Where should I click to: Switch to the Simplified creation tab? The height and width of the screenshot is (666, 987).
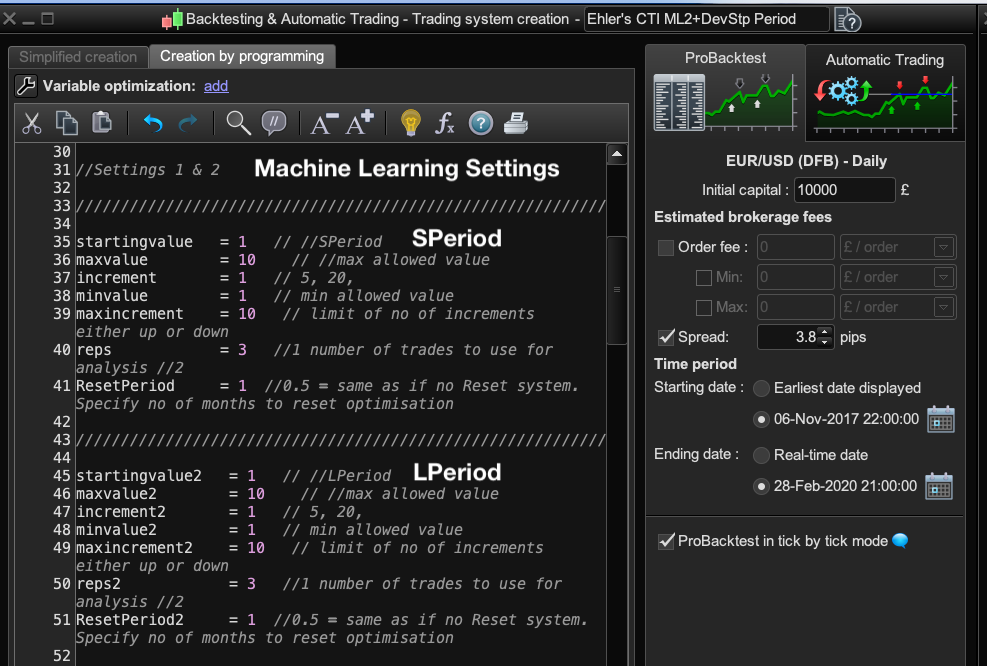pyautogui.click(x=78, y=57)
